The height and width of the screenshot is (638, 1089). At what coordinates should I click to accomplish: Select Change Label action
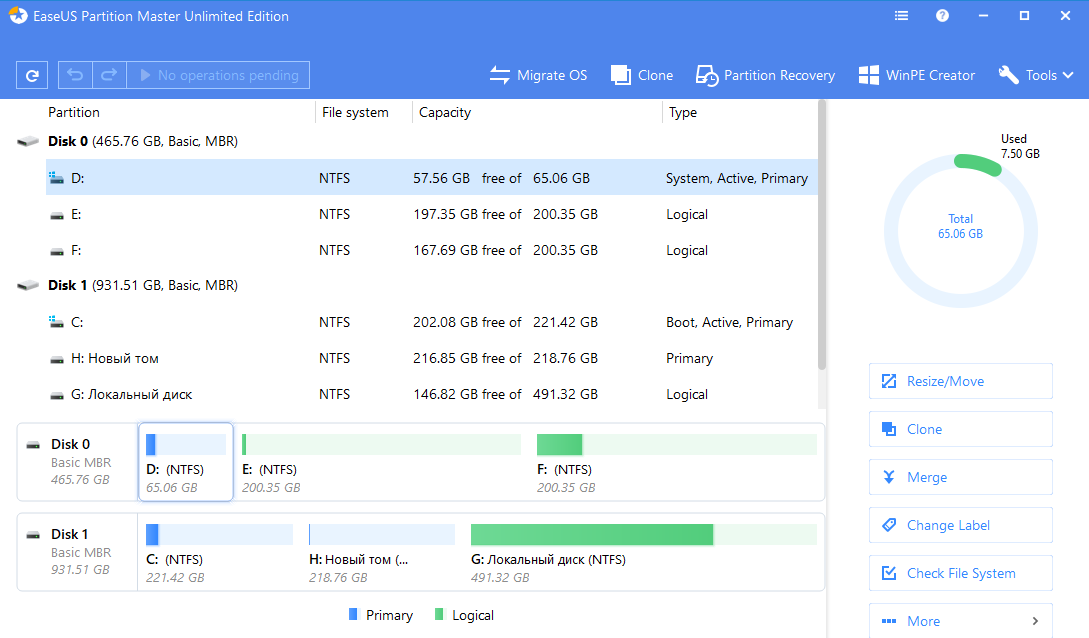tap(960, 525)
